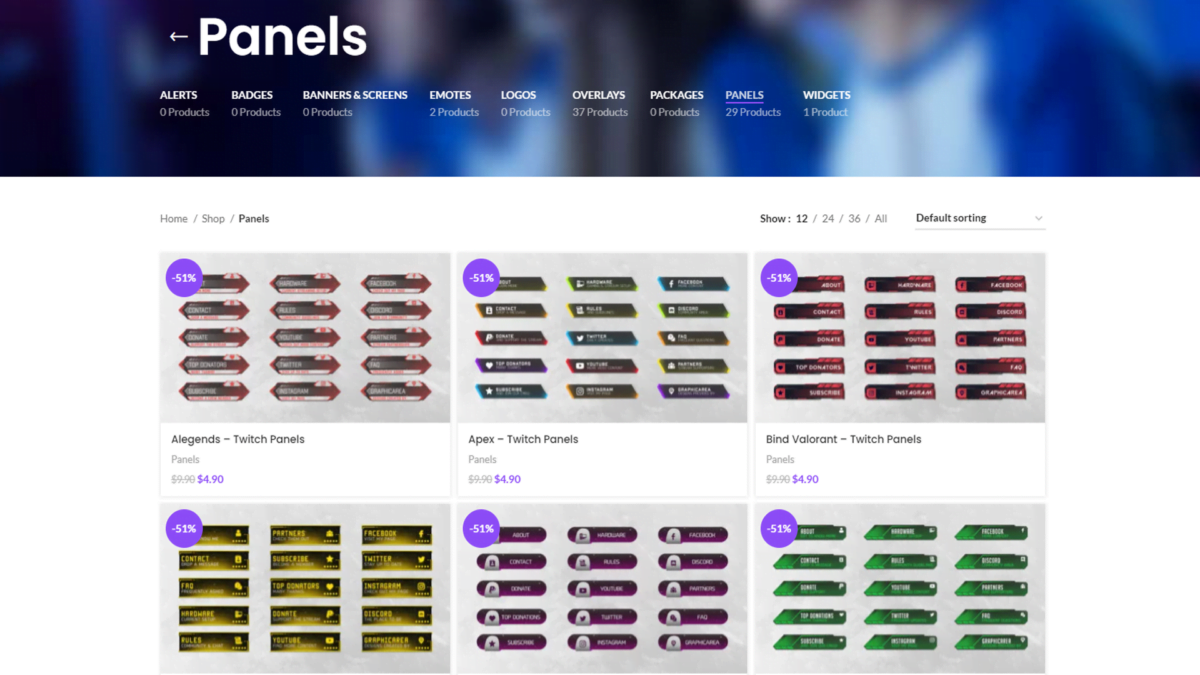This screenshot has height=675, width=1200.
Task: Show 24 products per page
Action: (x=828, y=218)
